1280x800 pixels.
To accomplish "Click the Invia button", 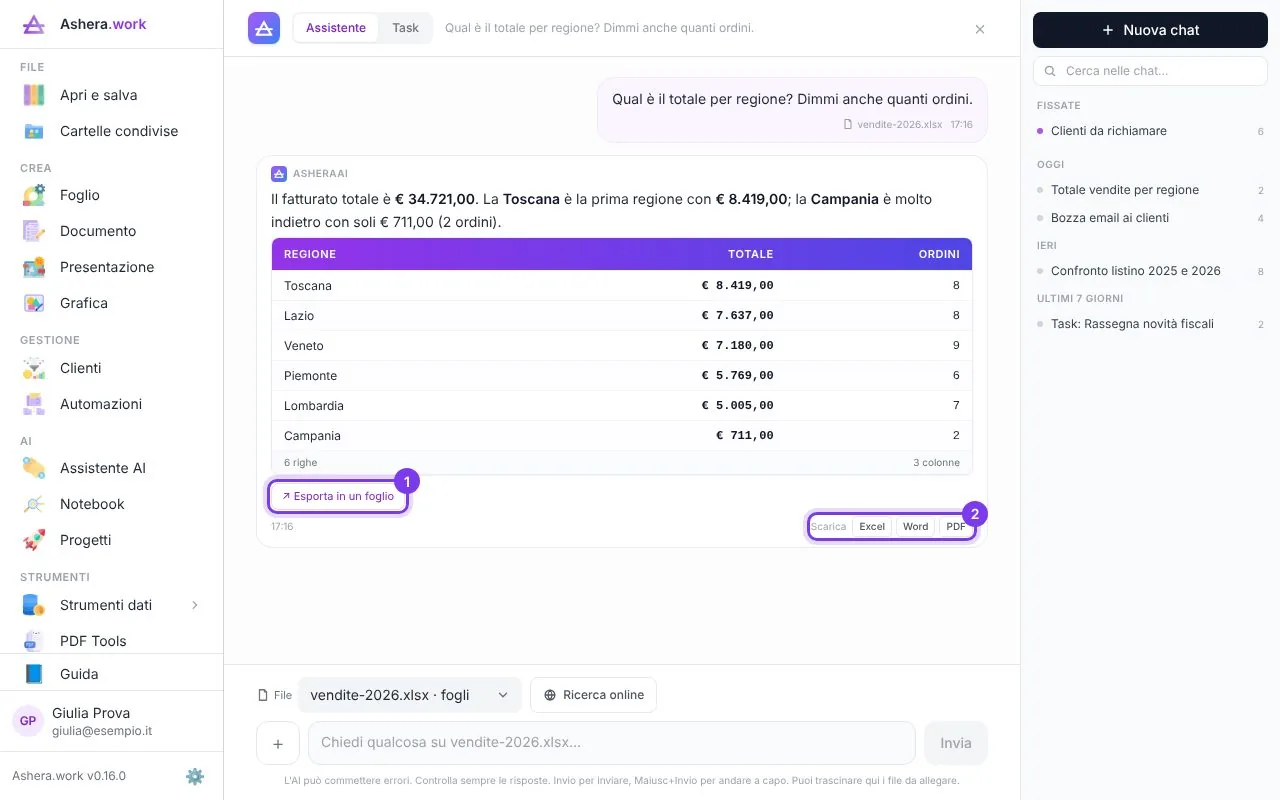I will tap(956, 743).
